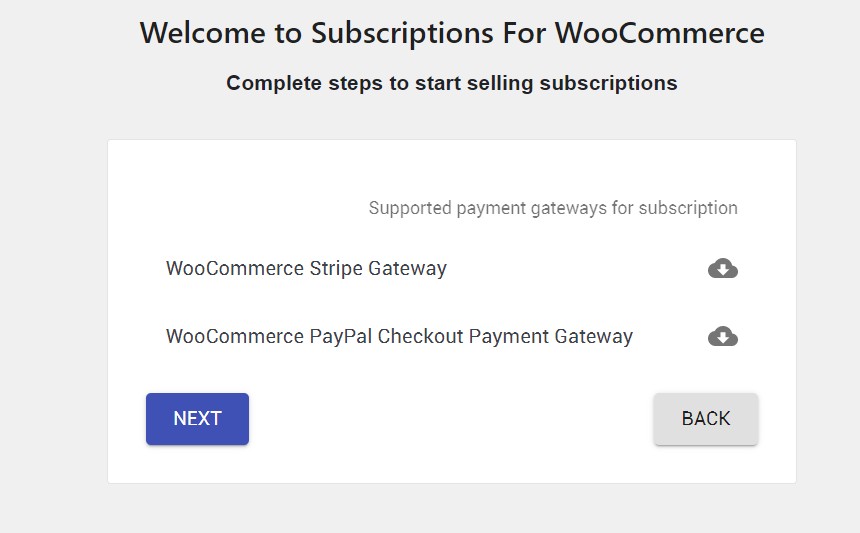Screen dimensions: 860x533
Task: Click the cloud icon beside PayPal Checkout
Action: pos(723,337)
